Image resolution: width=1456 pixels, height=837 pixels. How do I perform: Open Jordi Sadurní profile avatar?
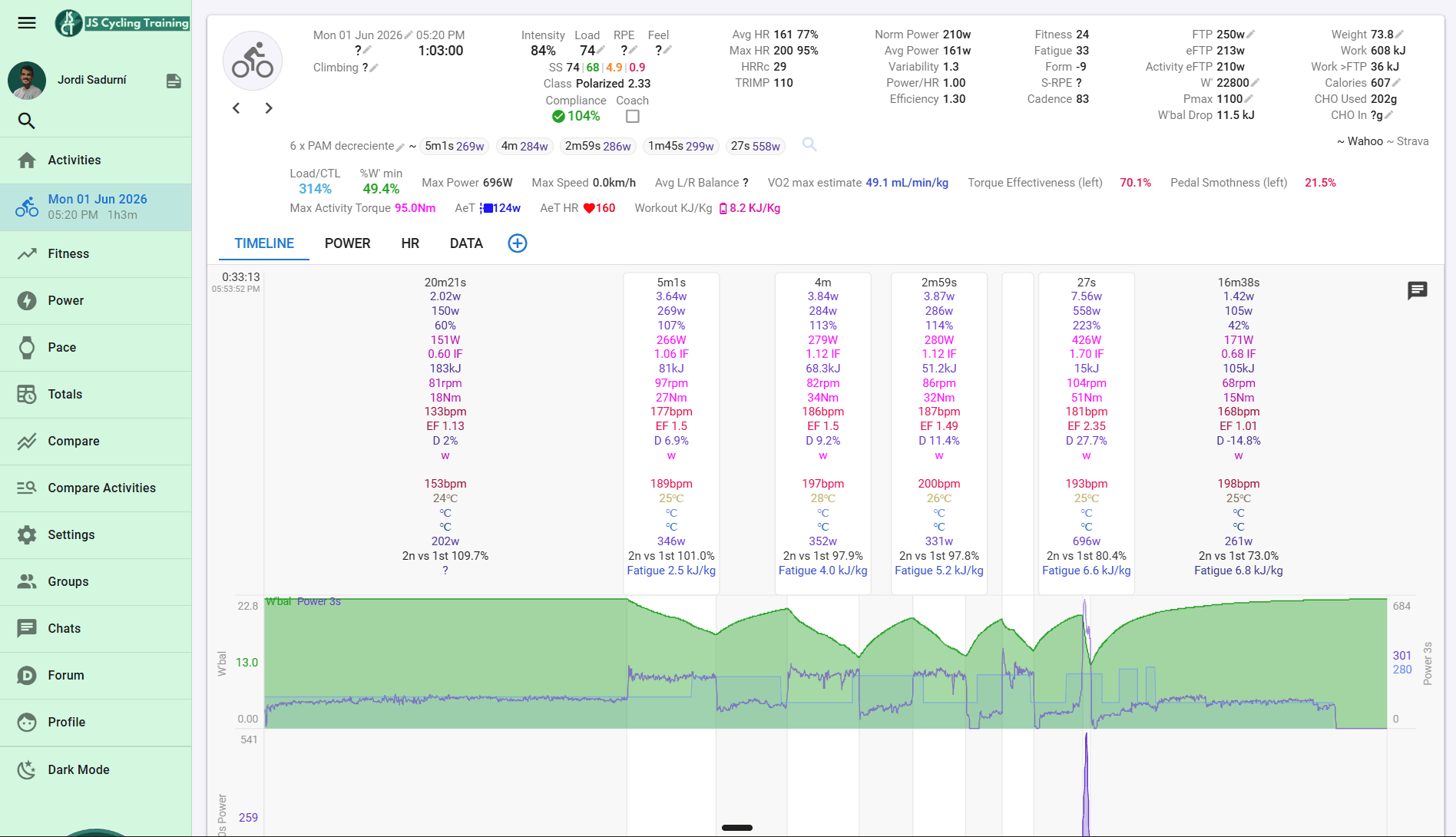(27, 80)
